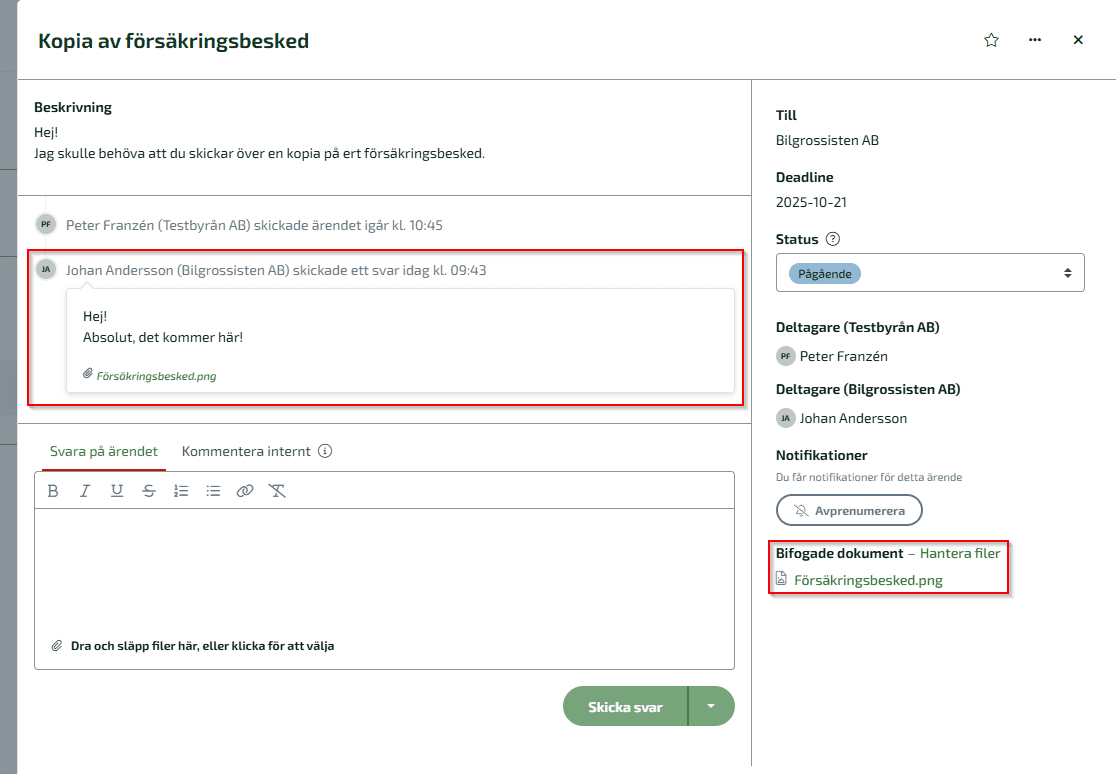Screen dimensions: 1116x774
Task: Select the strikethrough icon
Action: (149, 491)
